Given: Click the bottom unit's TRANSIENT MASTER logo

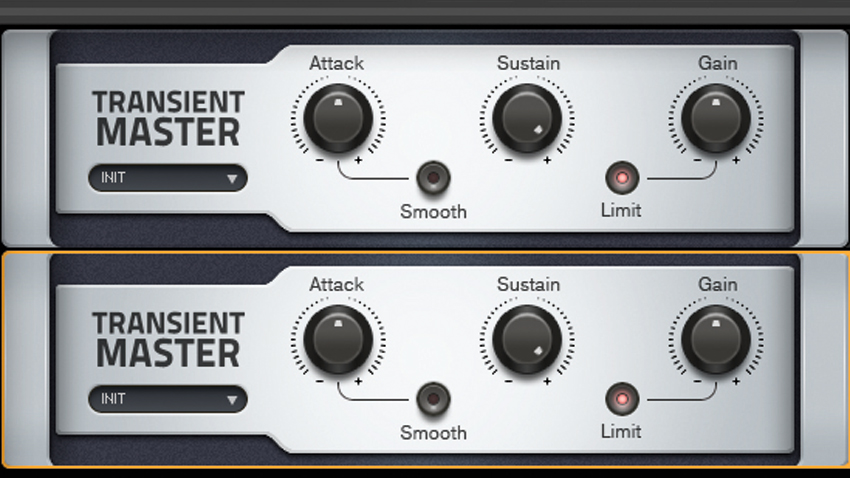Looking at the screenshot, I should (168, 339).
